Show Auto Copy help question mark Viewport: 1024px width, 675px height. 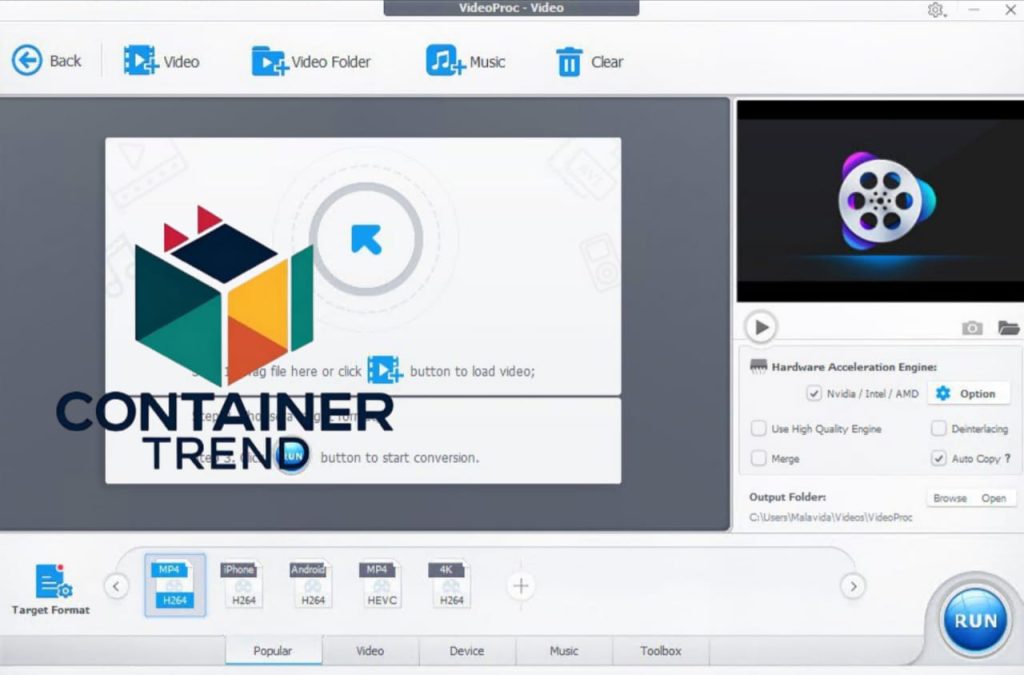1008,458
